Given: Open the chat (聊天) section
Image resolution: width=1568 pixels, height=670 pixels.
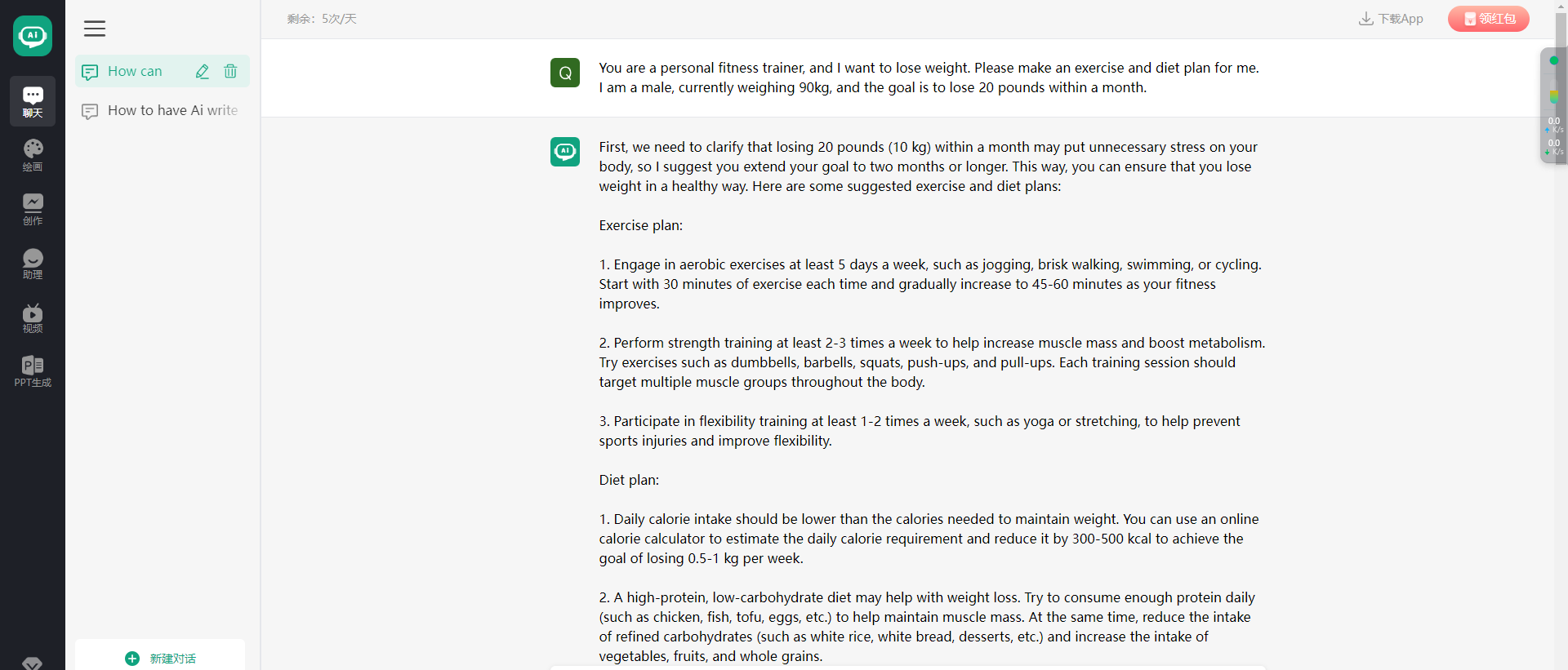Looking at the screenshot, I should coord(33,101).
